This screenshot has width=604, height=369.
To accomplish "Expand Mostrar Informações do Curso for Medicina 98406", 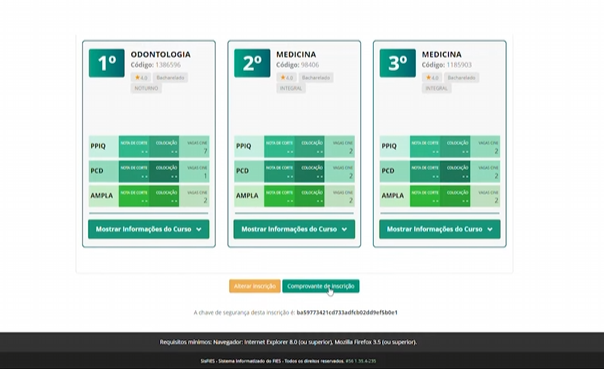I will click(294, 229).
